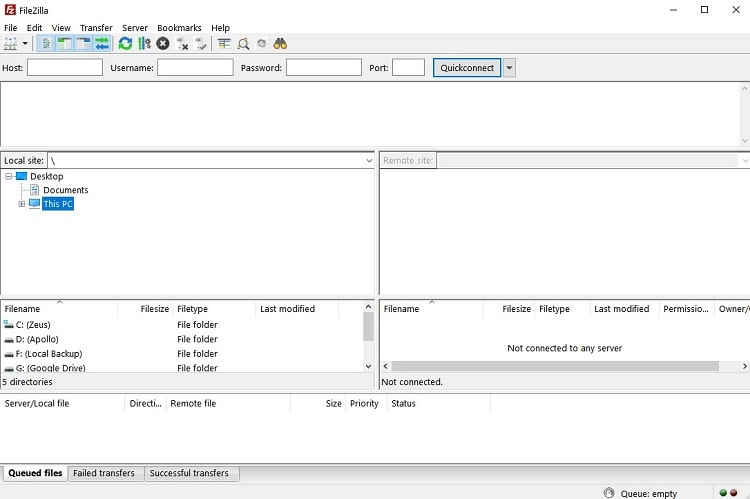Click the green activity indicator light
Image resolution: width=750 pixels, height=499 pixels.
(x=723, y=493)
